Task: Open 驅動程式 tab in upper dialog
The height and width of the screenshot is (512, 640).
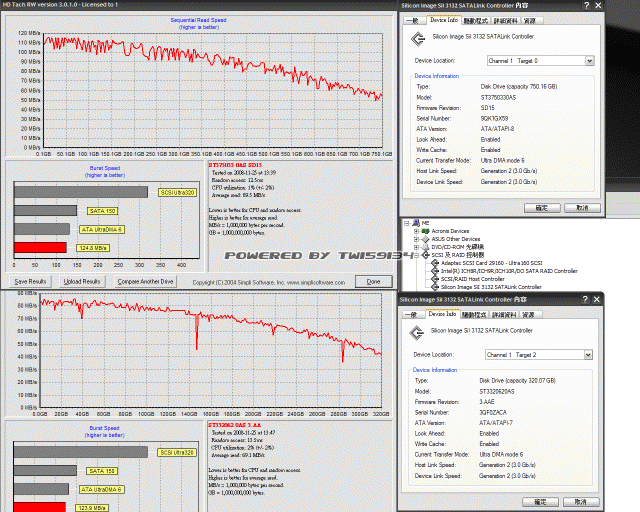Action: tap(476, 21)
